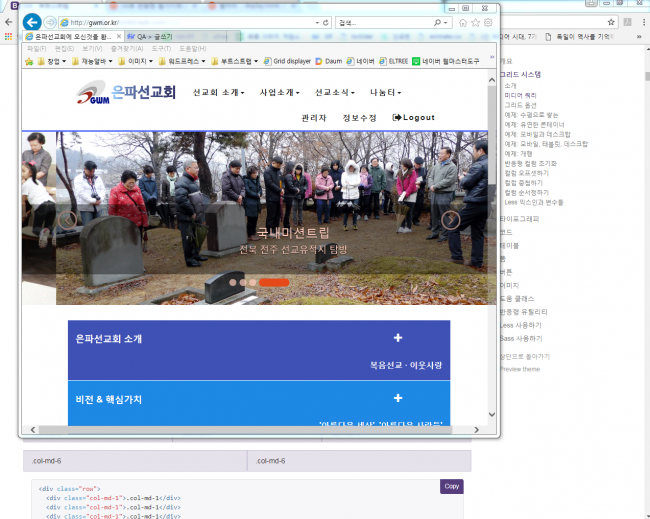Open the 네이버 웹마스터도구 favorite
This screenshot has height=519, width=650.
446,61
